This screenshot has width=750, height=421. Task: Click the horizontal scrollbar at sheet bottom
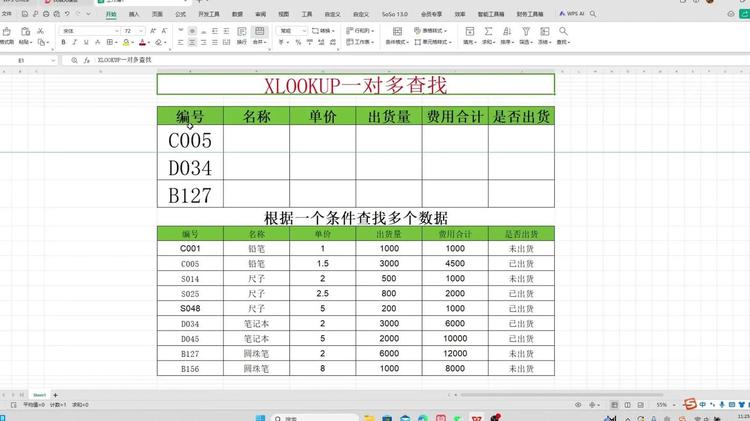[562, 395]
